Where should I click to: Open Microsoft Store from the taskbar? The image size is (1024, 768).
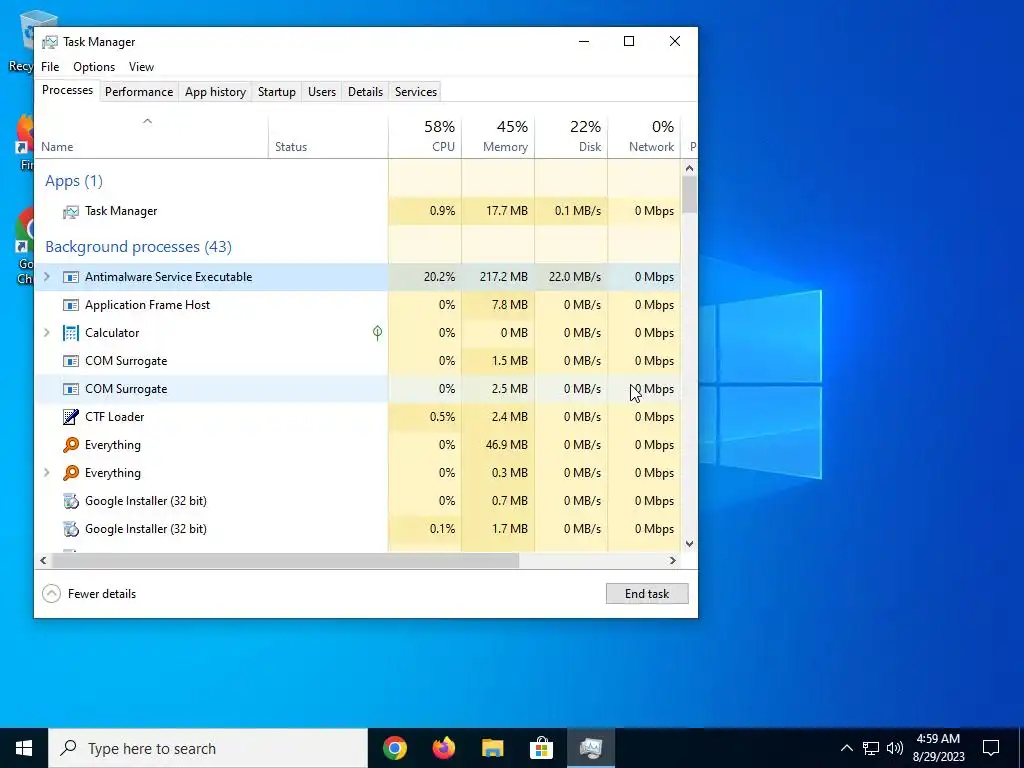click(541, 748)
